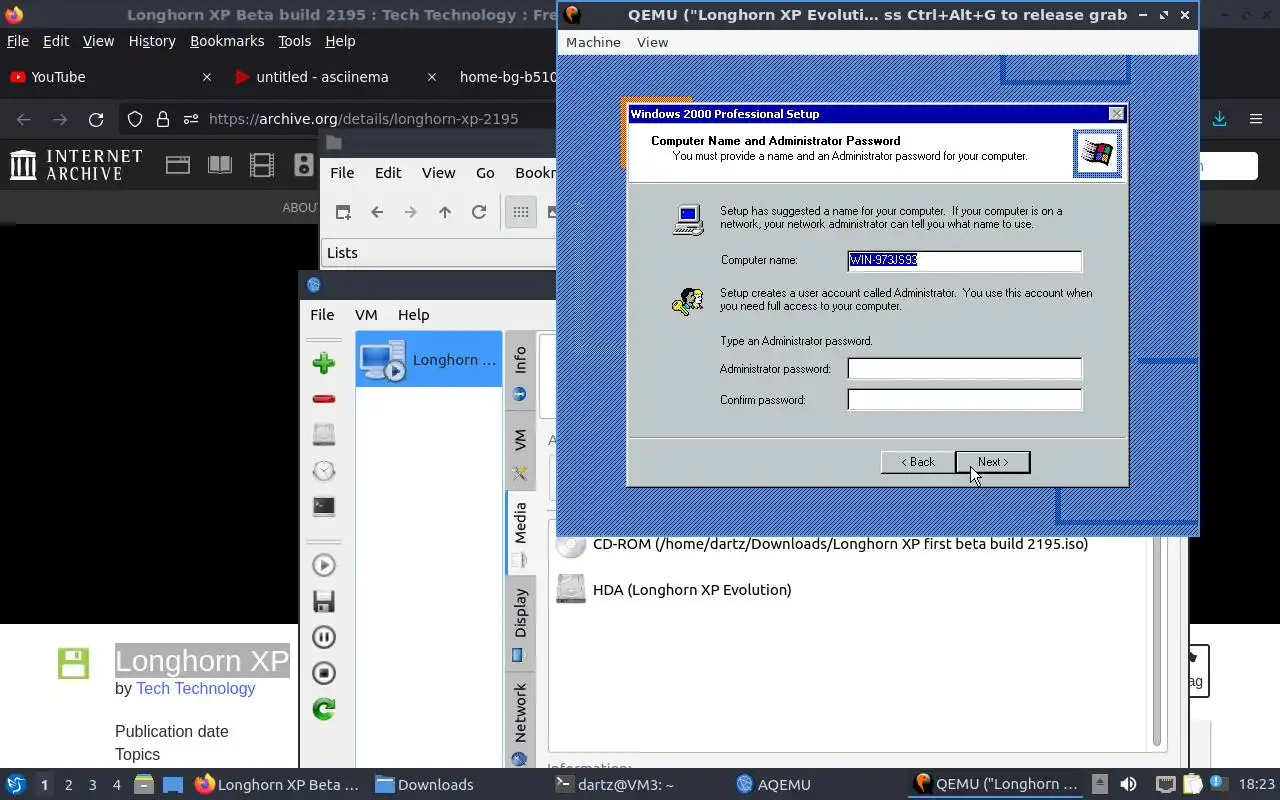Close the Windows 2000 Professional Setup dialog
Viewport: 1280px width, 800px height.
point(1116,114)
